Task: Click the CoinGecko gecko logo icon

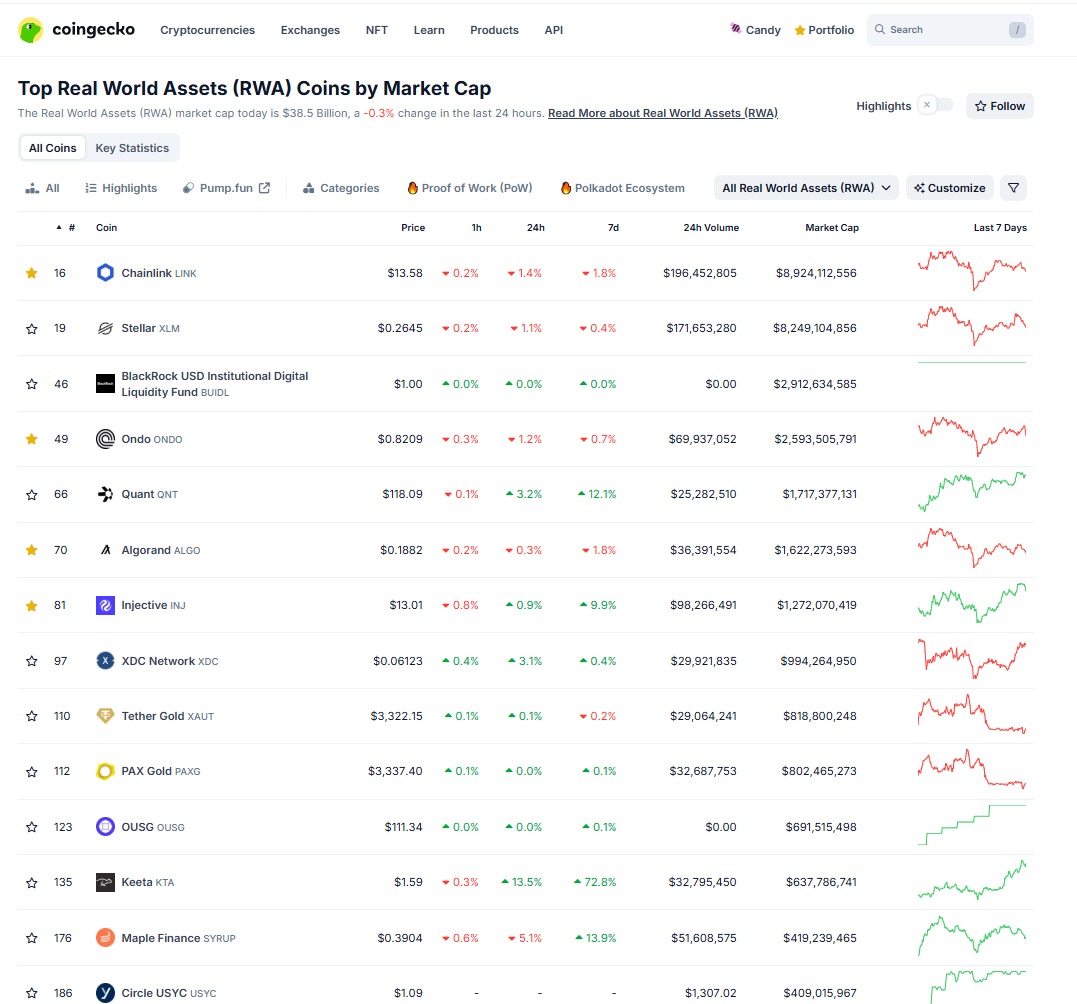Action: coord(30,30)
